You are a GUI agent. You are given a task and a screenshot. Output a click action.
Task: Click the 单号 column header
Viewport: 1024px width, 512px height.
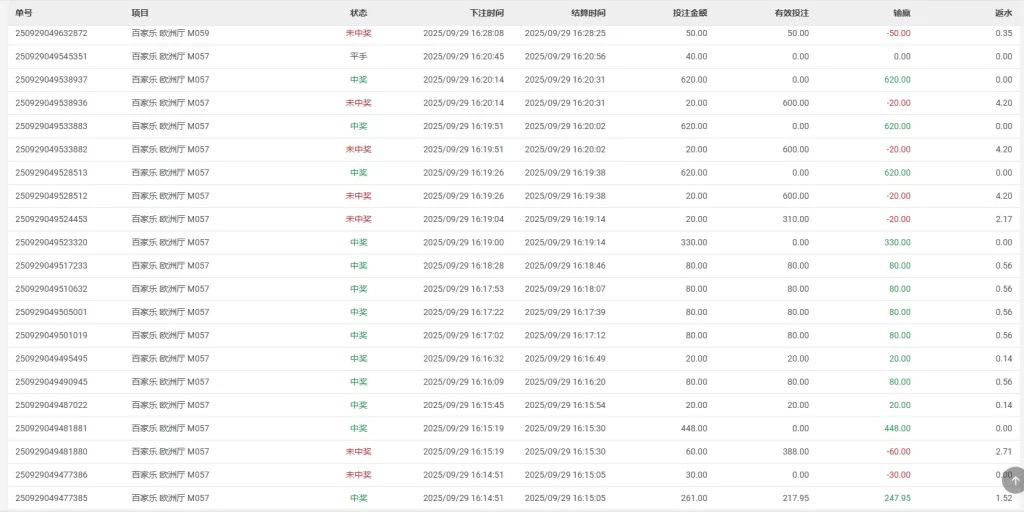pyautogui.click(x=24, y=13)
